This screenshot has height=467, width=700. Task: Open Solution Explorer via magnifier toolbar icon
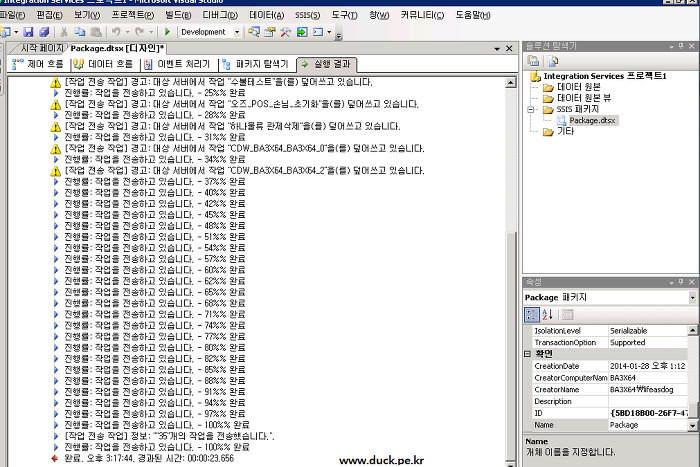click(x=254, y=32)
